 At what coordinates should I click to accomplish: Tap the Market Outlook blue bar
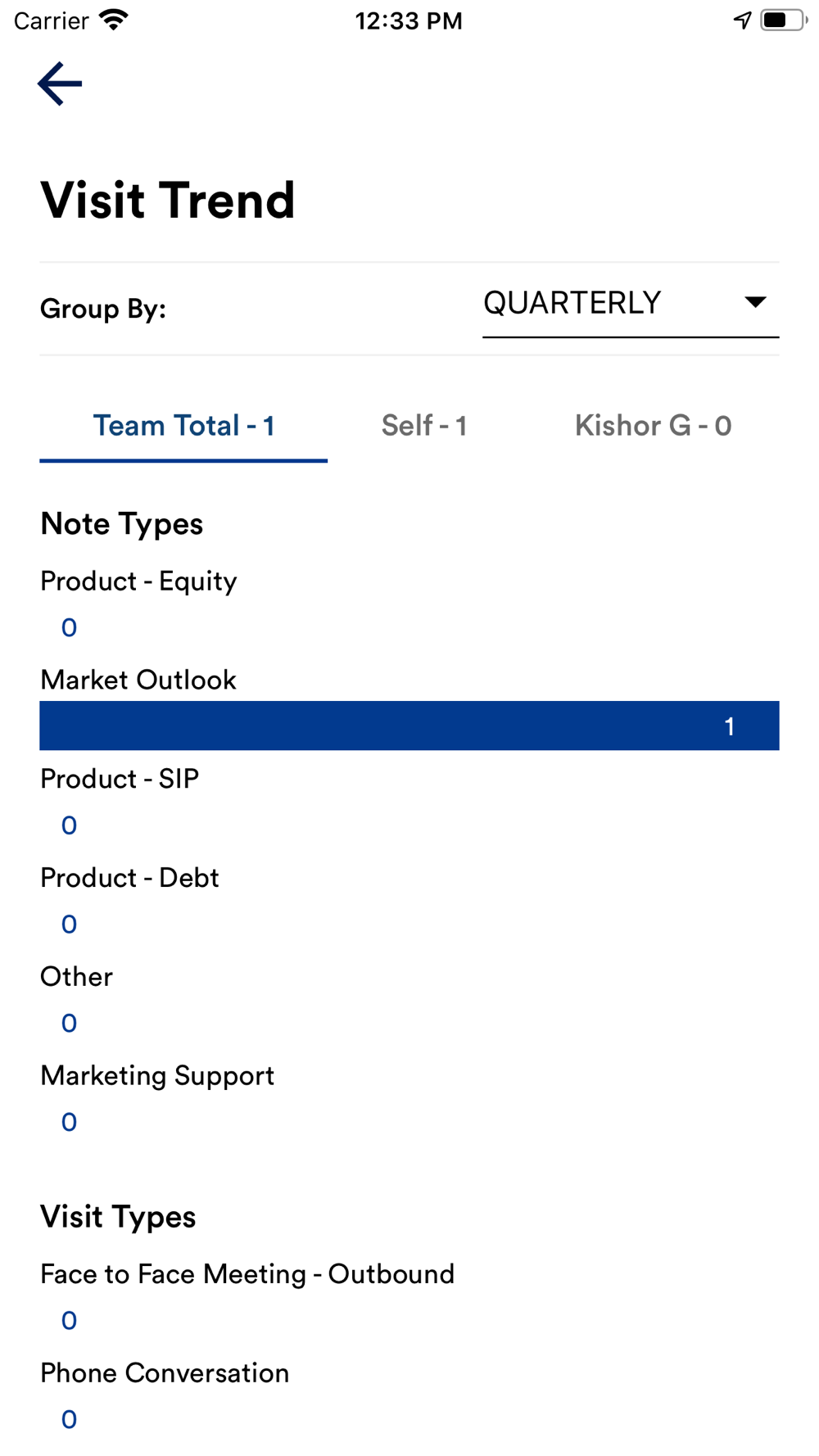point(409,726)
